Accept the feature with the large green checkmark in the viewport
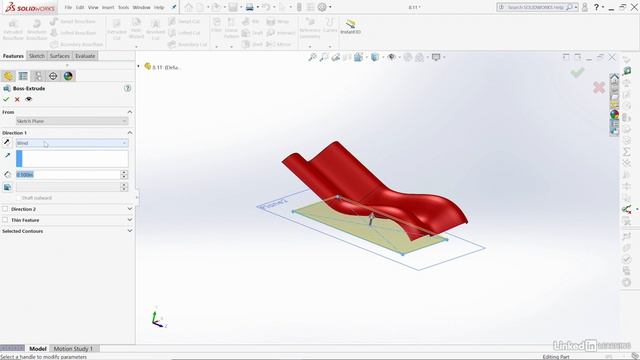This screenshot has height=360, width=640. (x=577, y=73)
